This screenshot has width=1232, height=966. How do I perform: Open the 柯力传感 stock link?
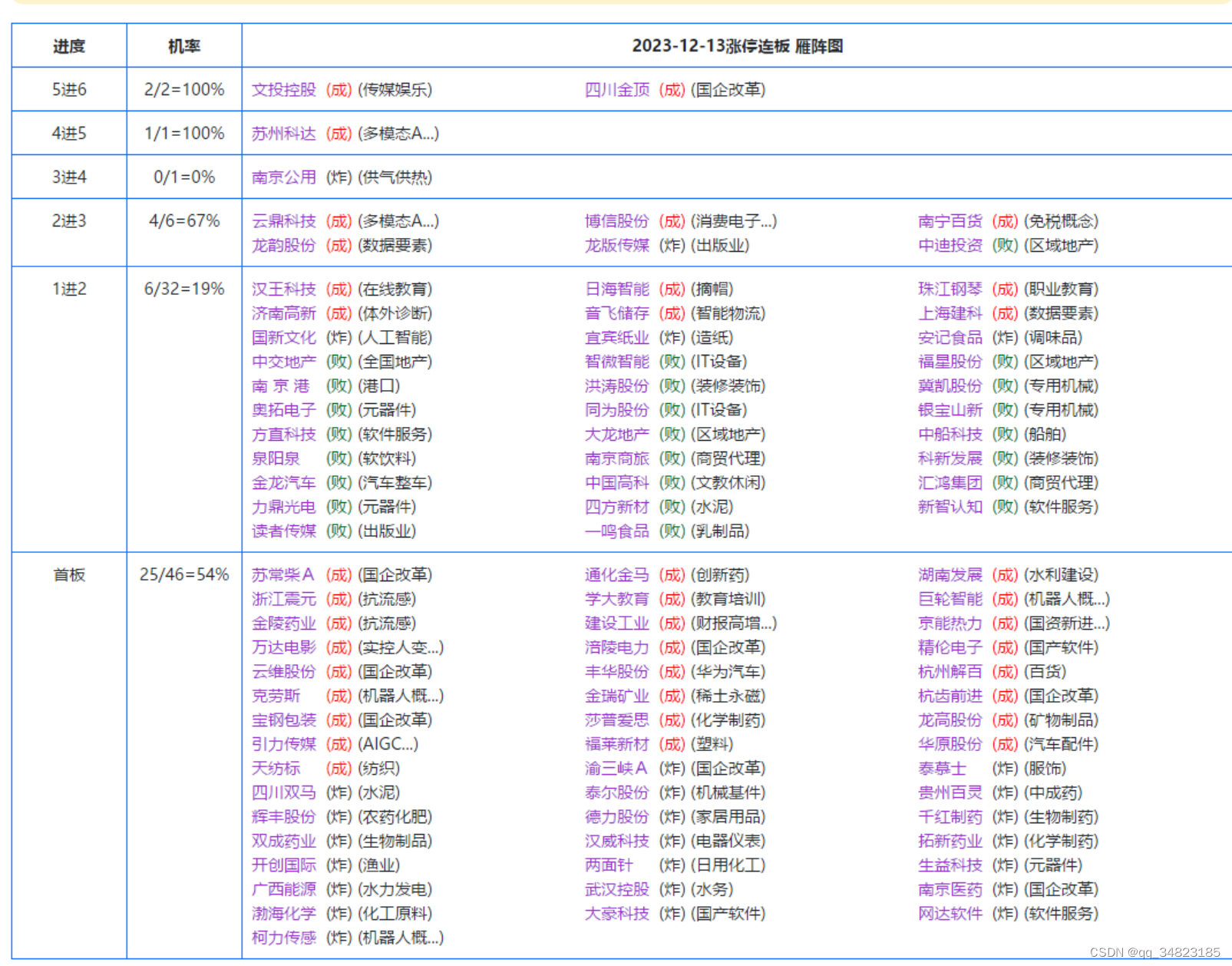284,938
